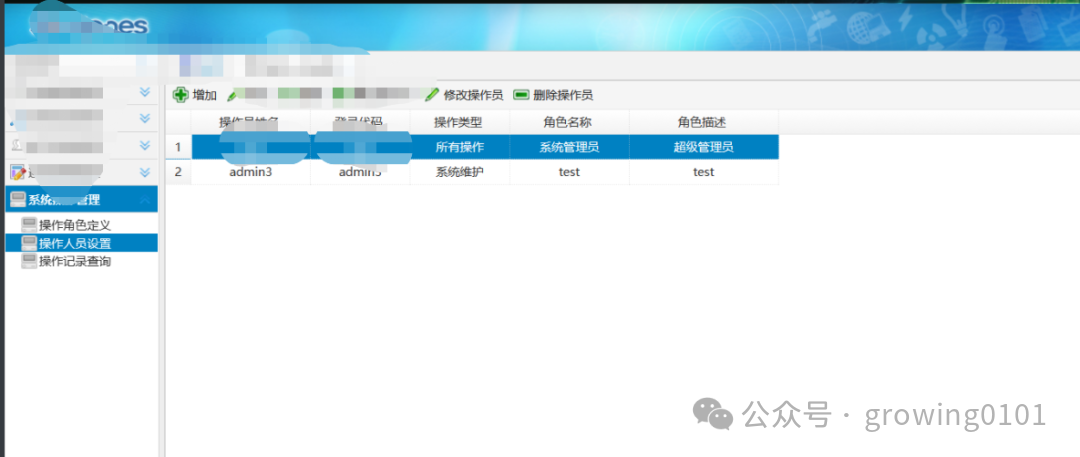Click the 增加 toolbar label
This screenshot has width=1080, height=457.
[205, 95]
